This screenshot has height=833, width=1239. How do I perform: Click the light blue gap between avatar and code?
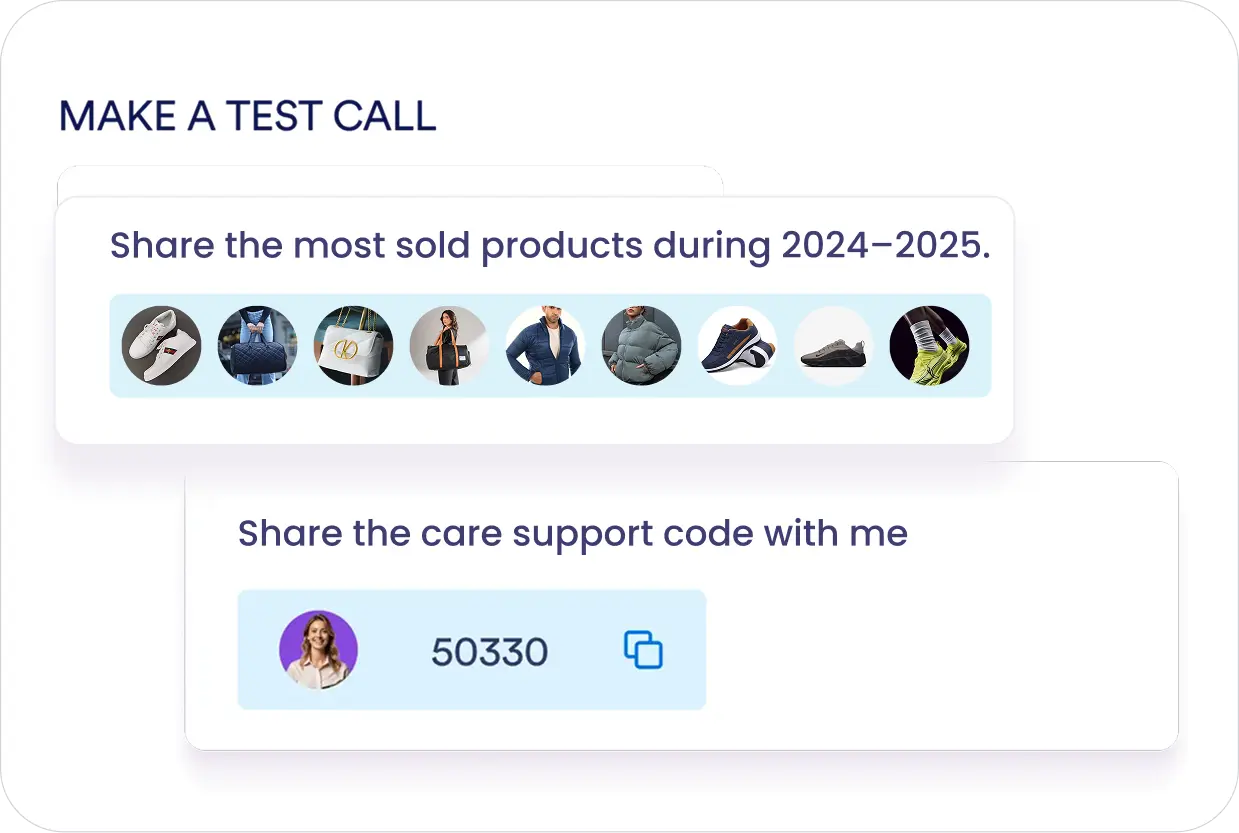coord(393,650)
